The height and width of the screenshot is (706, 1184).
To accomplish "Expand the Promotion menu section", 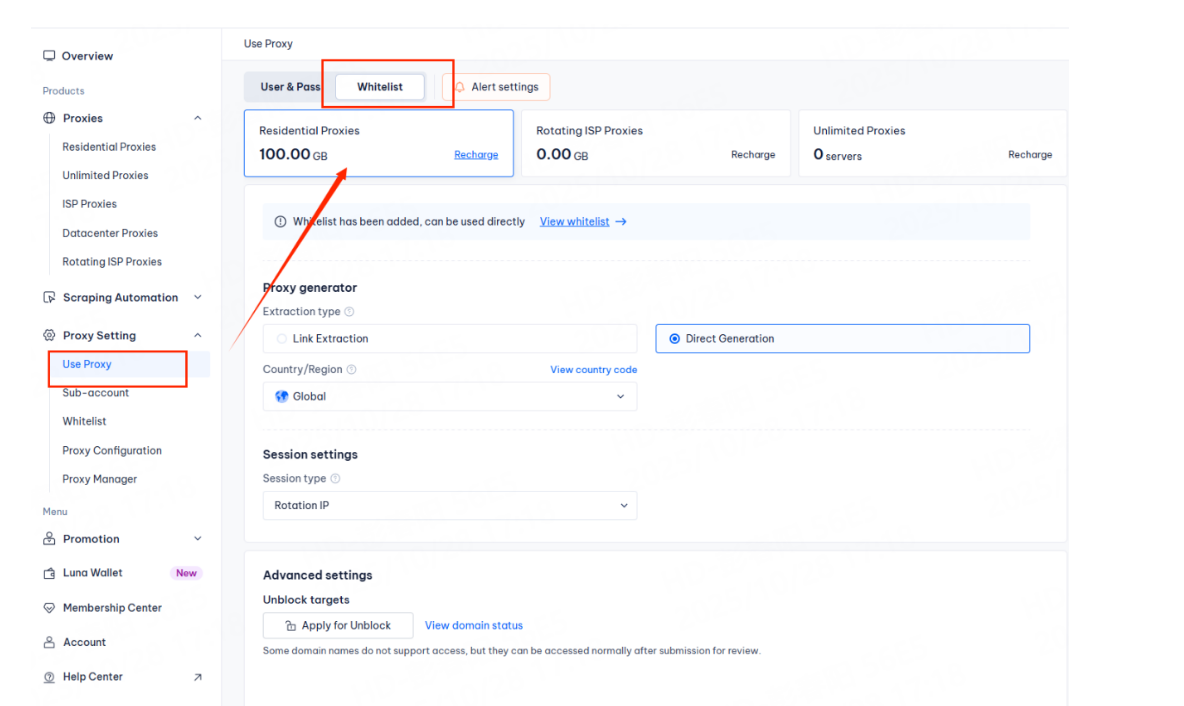I will click(197, 539).
